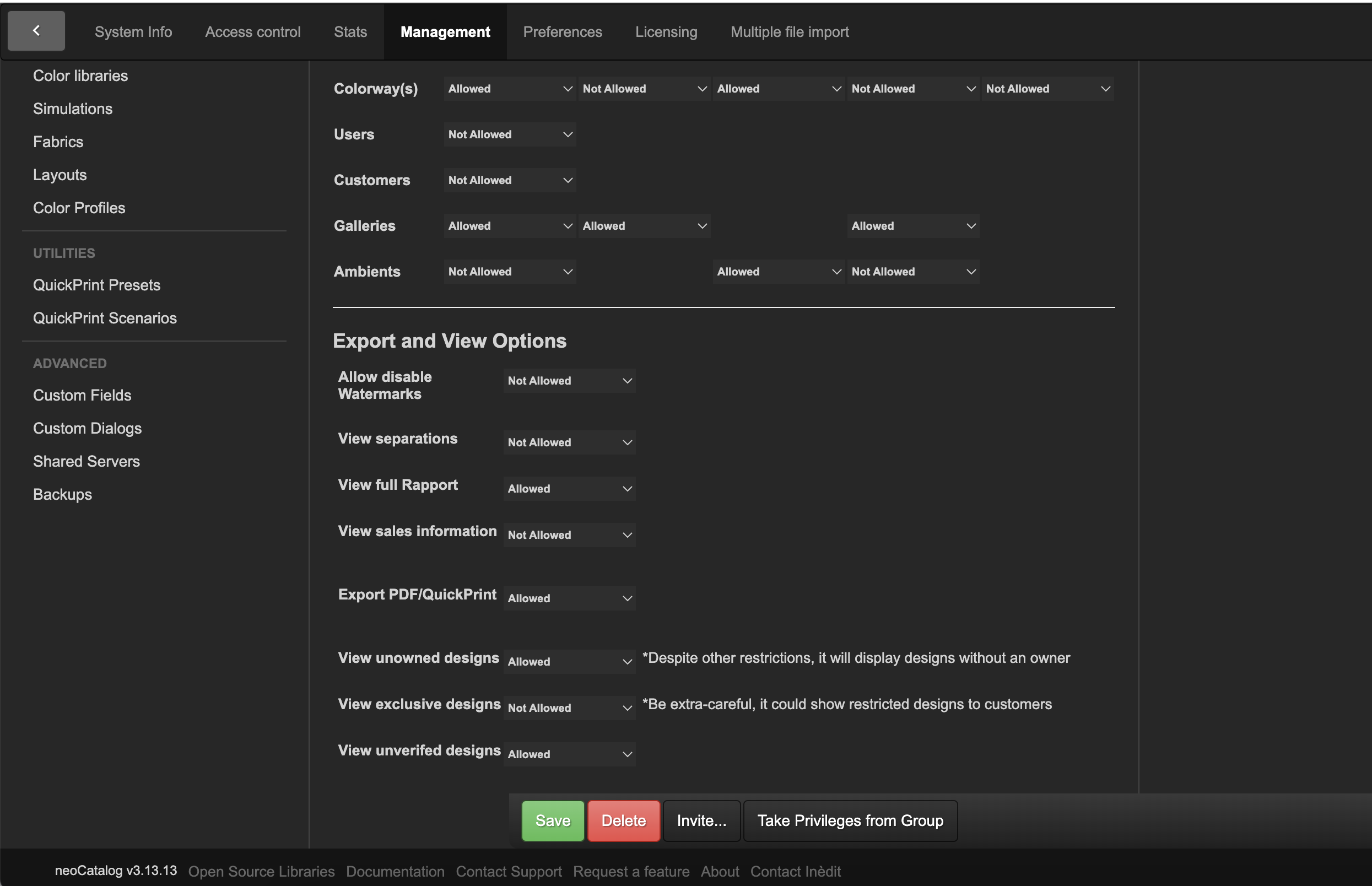Click the Contact Support footer link
This screenshot has height=886, width=1372.
pyautogui.click(x=508, y=871)
